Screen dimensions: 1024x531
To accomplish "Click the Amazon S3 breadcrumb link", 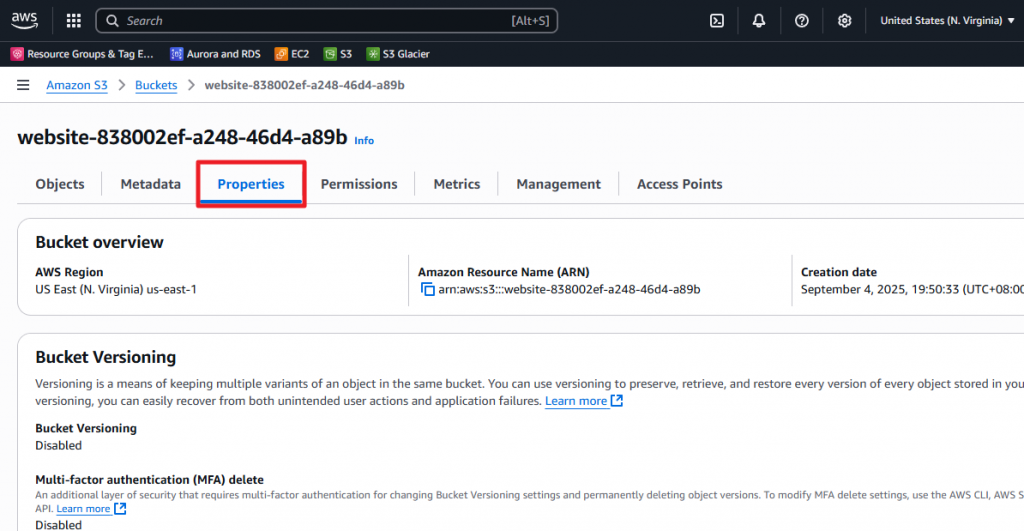I will pyautogui.click(x=77, y=85).
